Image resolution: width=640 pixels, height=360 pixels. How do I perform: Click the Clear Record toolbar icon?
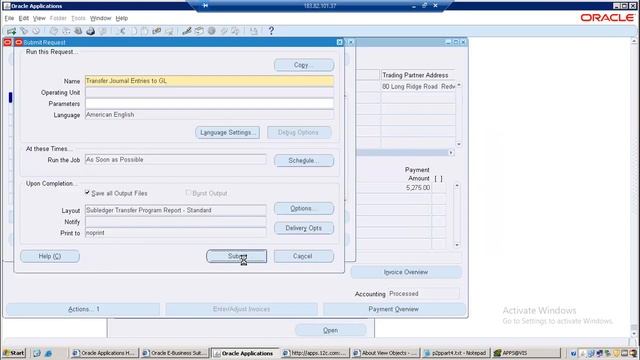coord(157,31)
